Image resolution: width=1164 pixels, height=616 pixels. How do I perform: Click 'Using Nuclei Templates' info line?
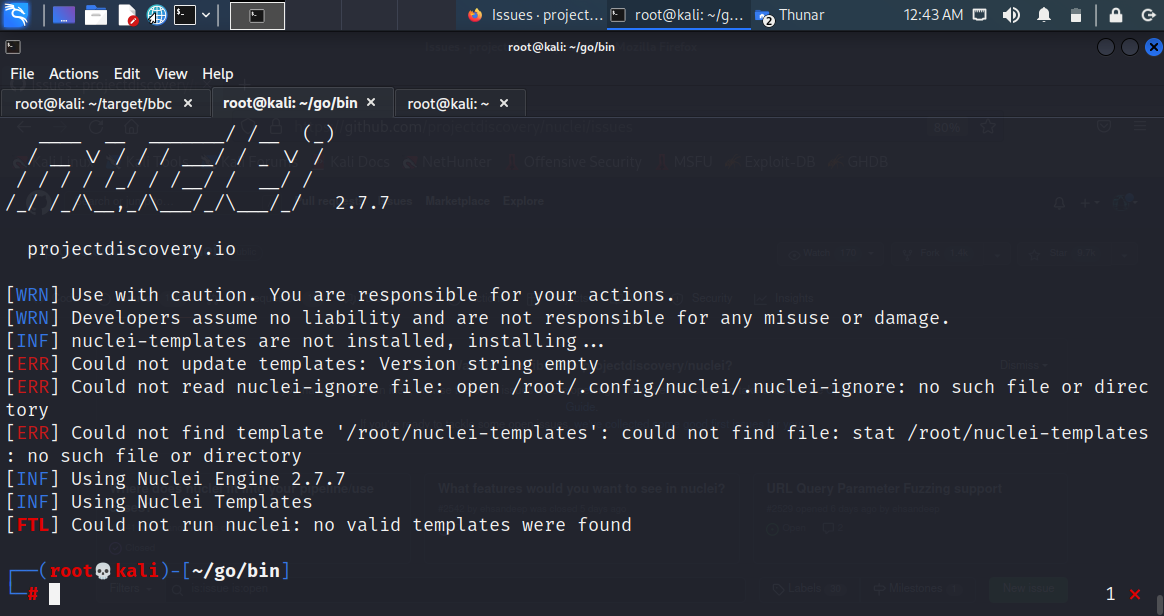(159, 502)
